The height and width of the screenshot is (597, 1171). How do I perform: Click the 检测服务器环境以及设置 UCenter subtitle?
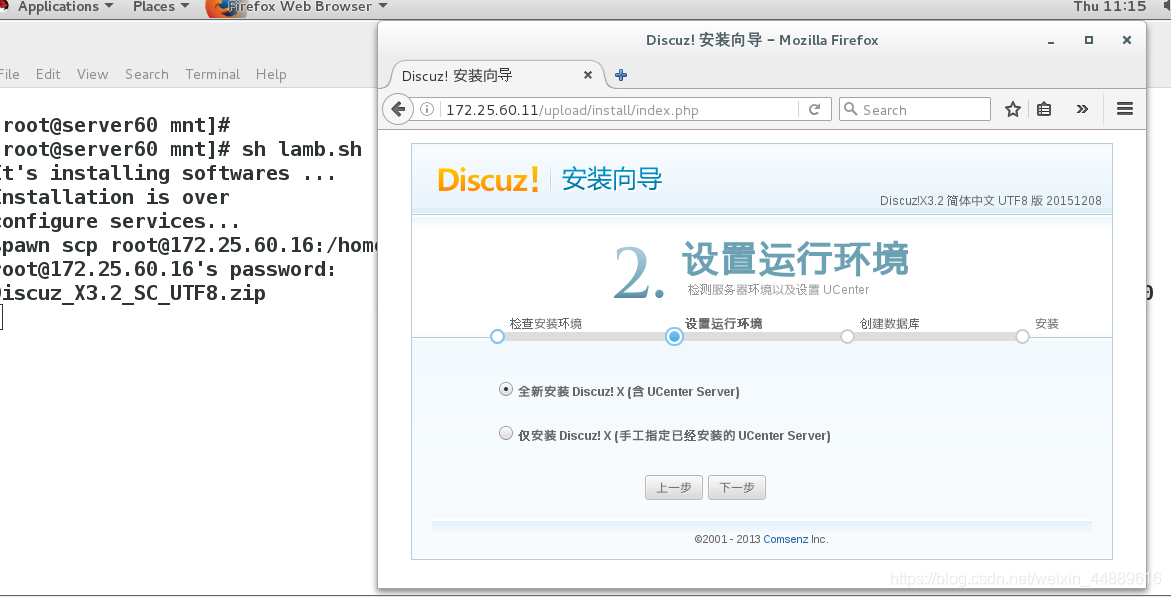click(778, 290)
